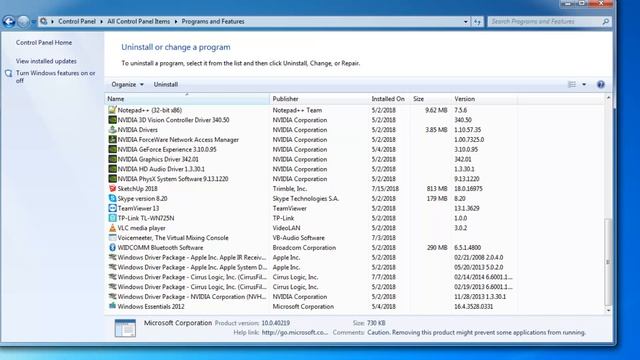Open Turn Windows features on or off
The height and width of the screenshot is (360, 640).
click(x=56, y=77)
